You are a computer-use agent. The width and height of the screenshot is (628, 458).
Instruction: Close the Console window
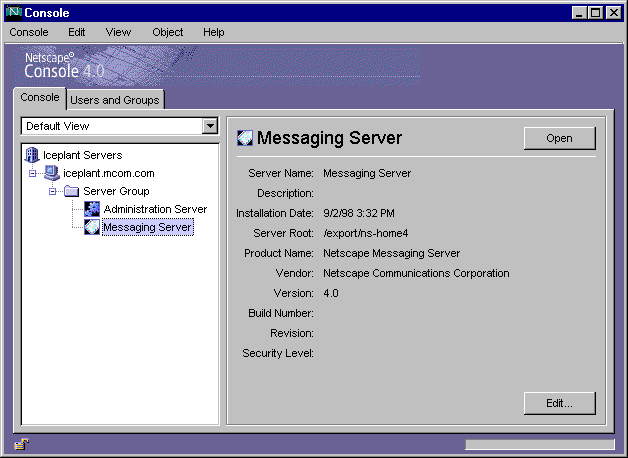[614, 13]
